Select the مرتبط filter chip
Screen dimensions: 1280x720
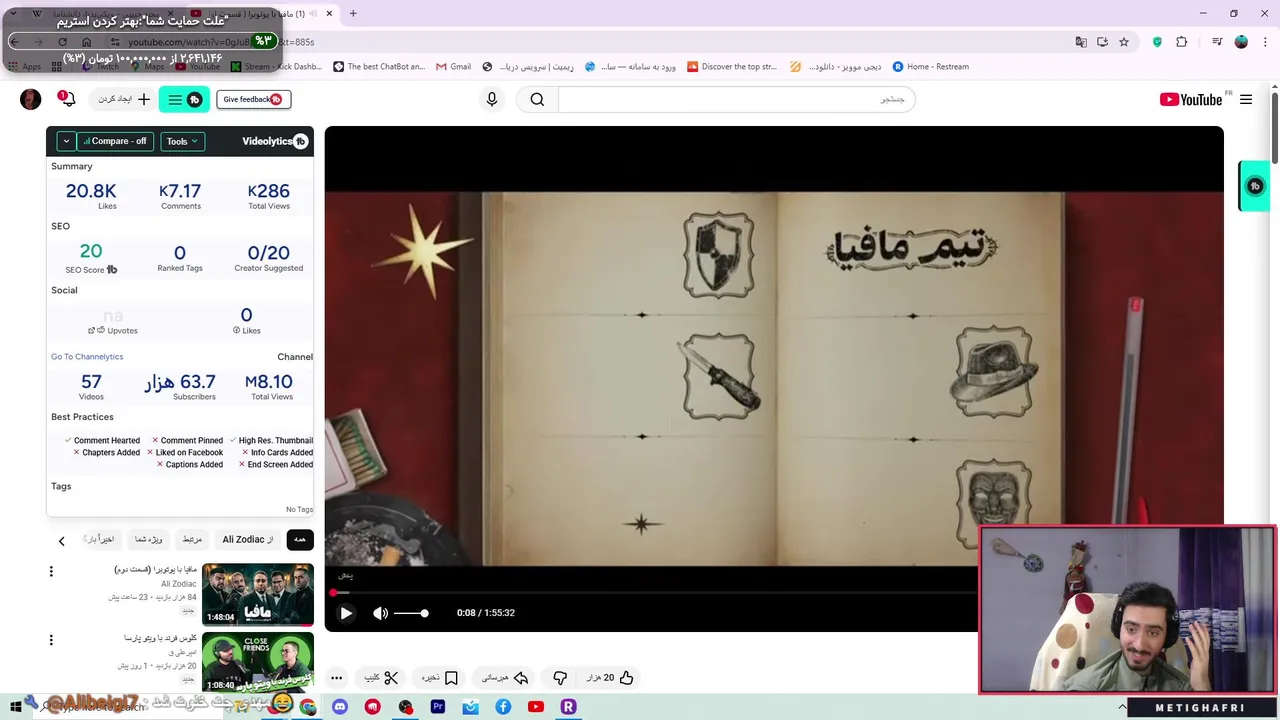click(x=192, y=540)
